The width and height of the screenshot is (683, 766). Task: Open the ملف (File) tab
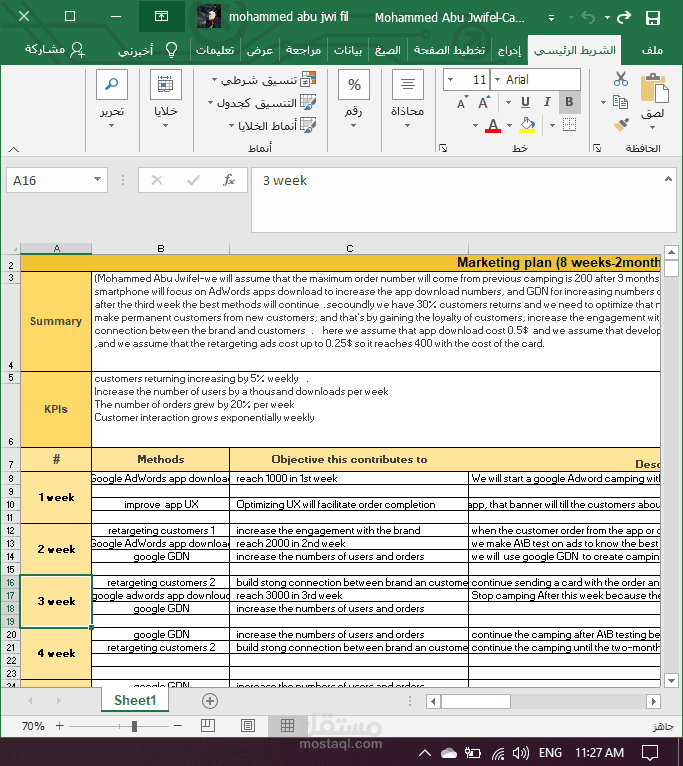pos(652,50)
